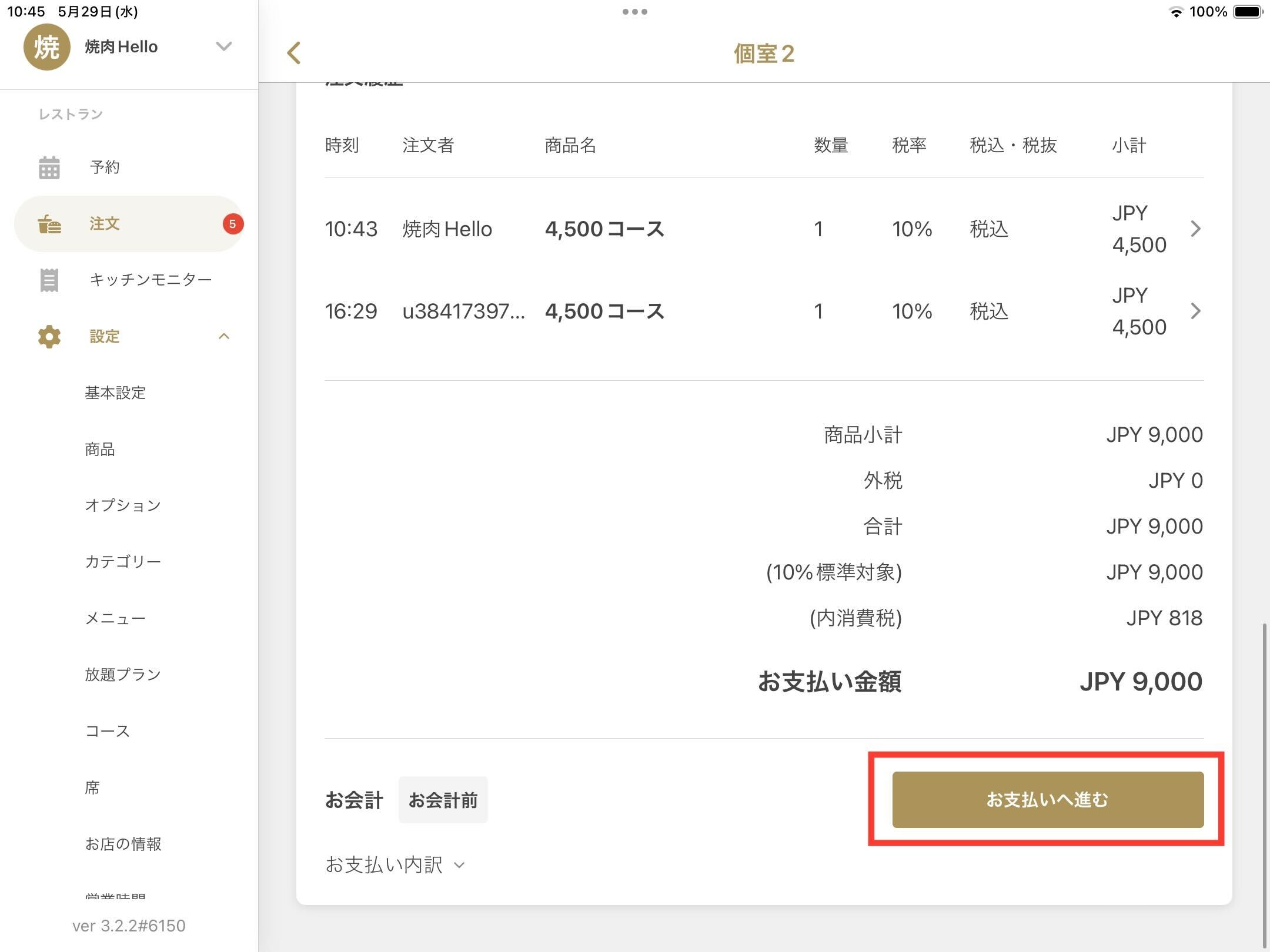Screen dimensions: 1270x952
Task: Open details arrow for the 10:43 order
Action: tap(1195, 229)
